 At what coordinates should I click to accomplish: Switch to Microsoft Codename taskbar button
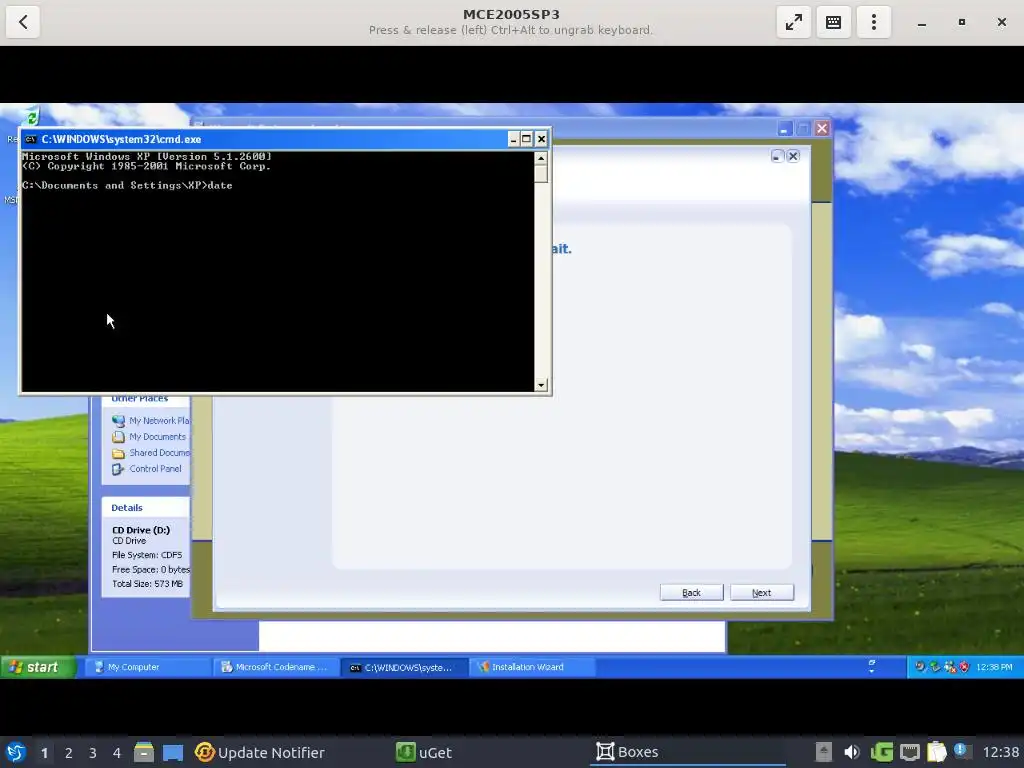point(274,667)
